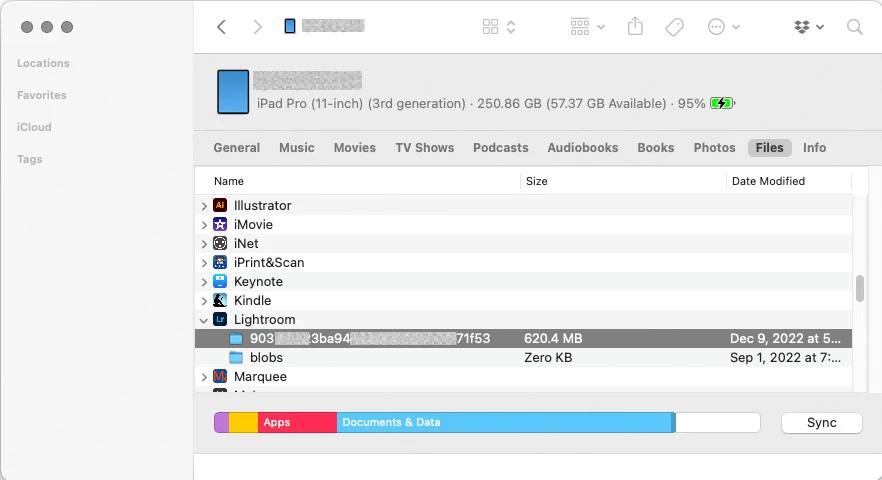Open the group-by options menu

pyautogui.click(x=587, y=26)
